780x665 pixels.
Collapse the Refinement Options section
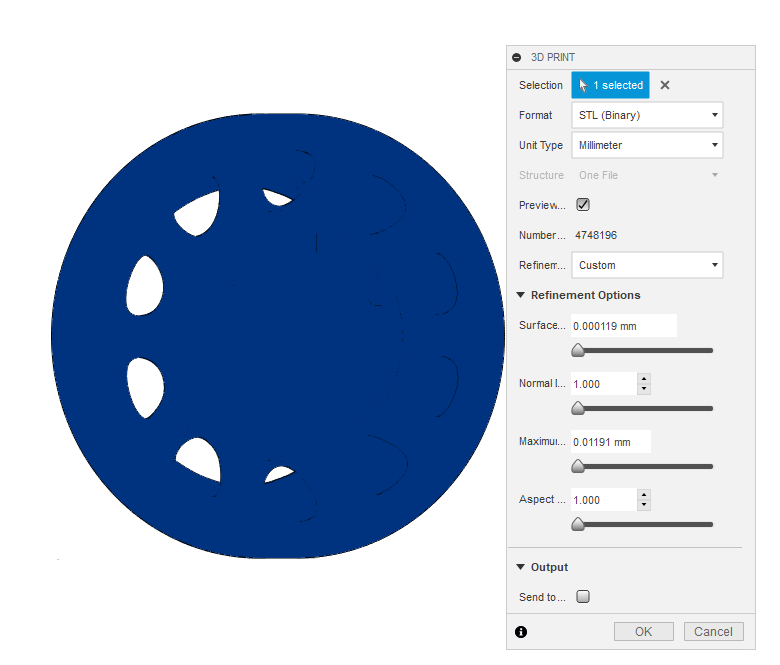(x=521, y=295)
